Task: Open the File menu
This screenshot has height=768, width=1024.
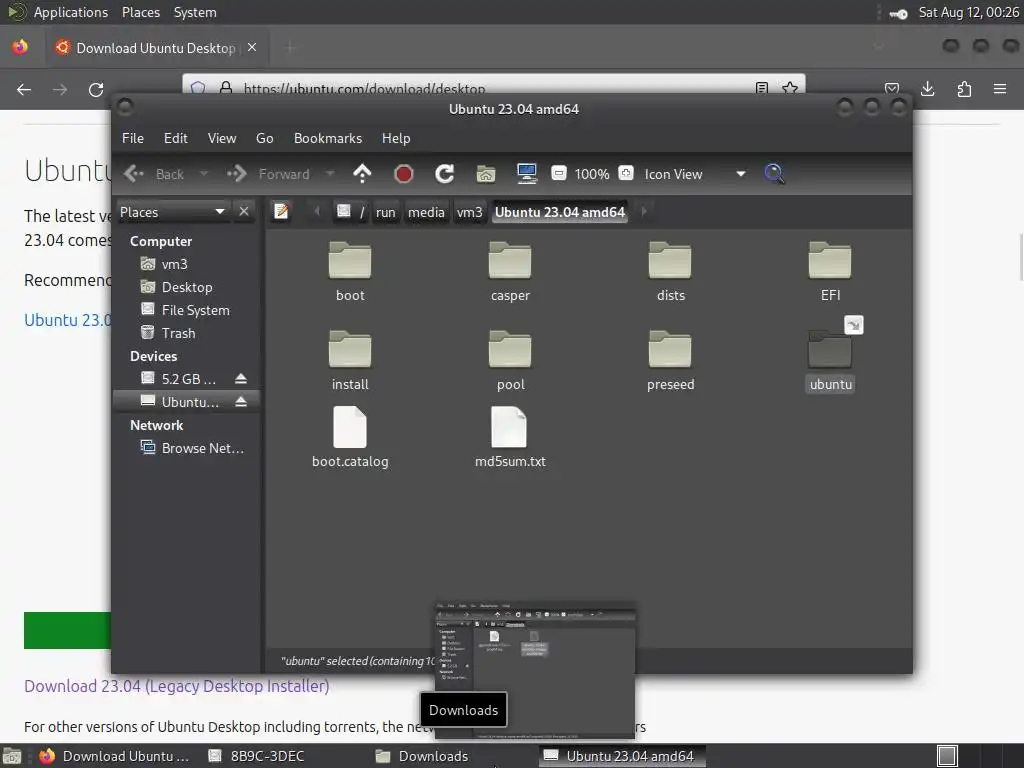Action: (133, 138)
